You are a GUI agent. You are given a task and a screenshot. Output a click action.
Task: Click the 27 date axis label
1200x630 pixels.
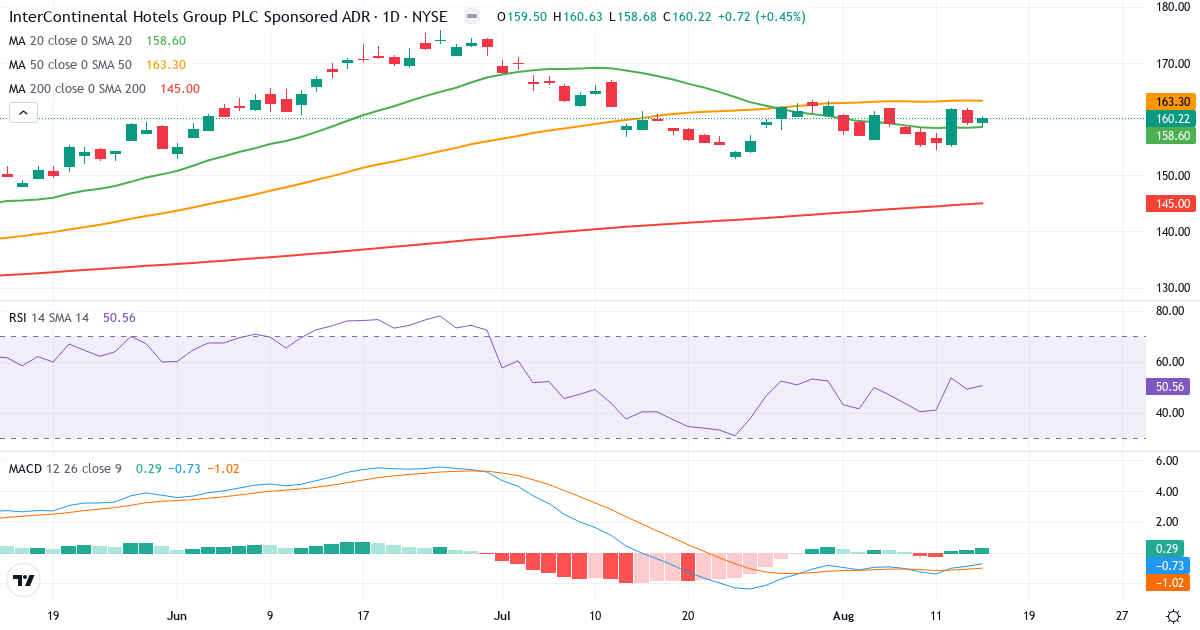(1122, 616)
